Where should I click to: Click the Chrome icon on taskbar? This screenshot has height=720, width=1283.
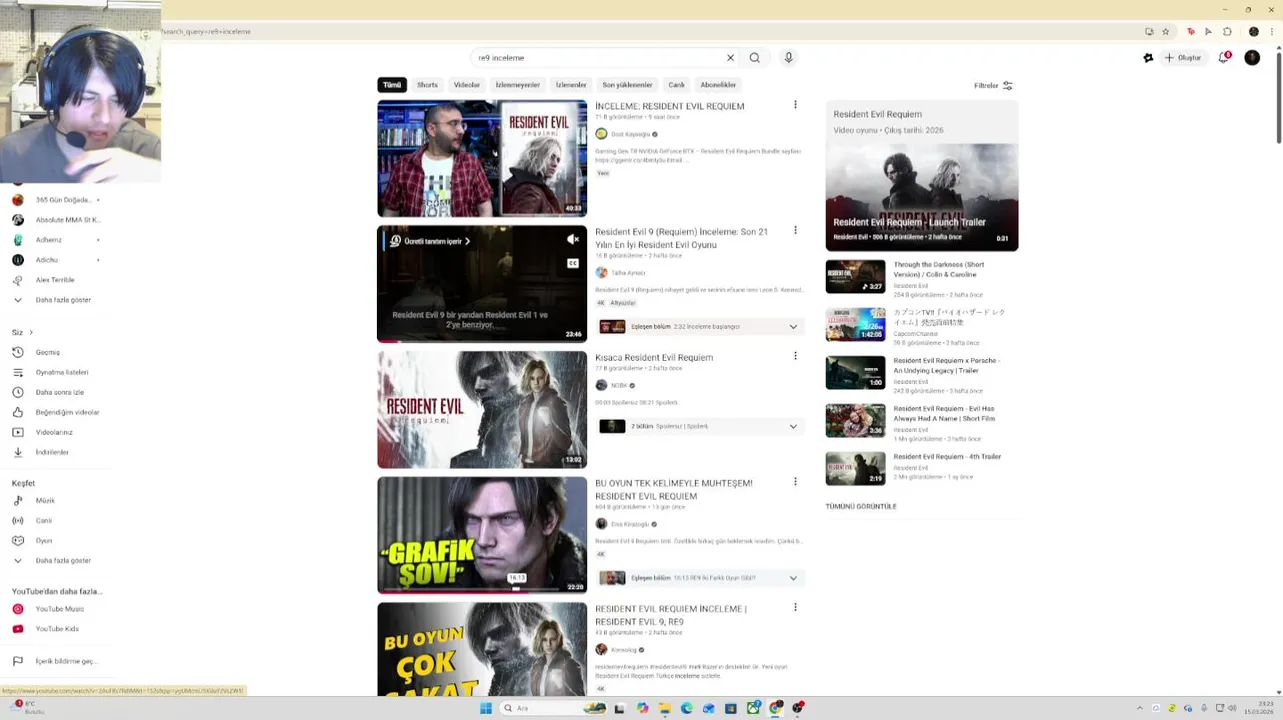point(775,708)
